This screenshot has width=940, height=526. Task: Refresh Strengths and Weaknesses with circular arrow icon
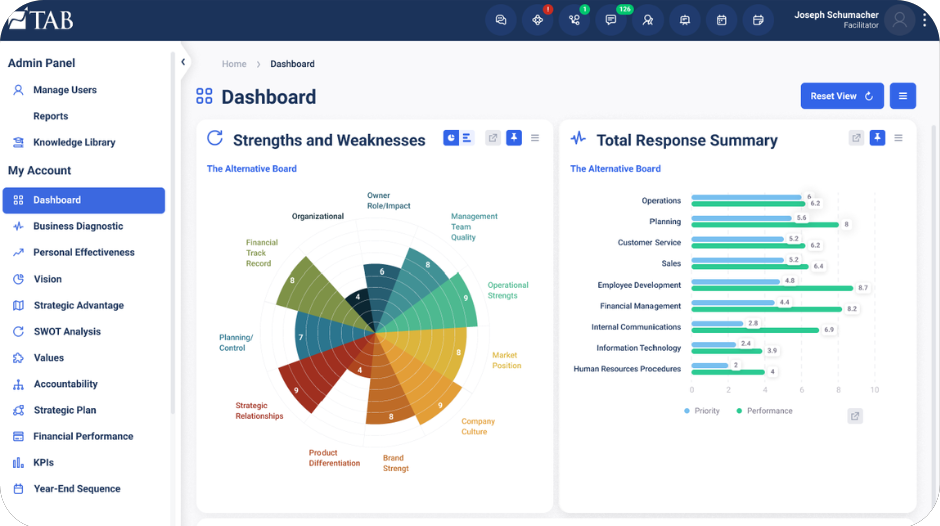coord(215,138)
